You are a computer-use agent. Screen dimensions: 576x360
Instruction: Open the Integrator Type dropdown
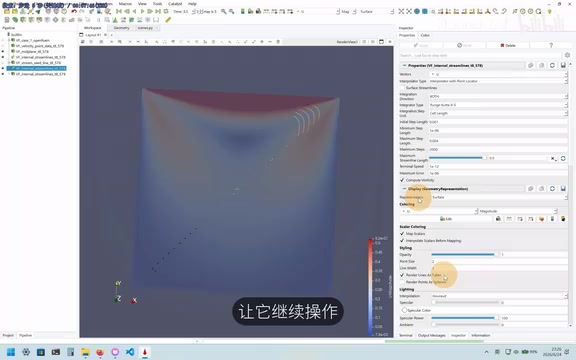coord(498,105)
